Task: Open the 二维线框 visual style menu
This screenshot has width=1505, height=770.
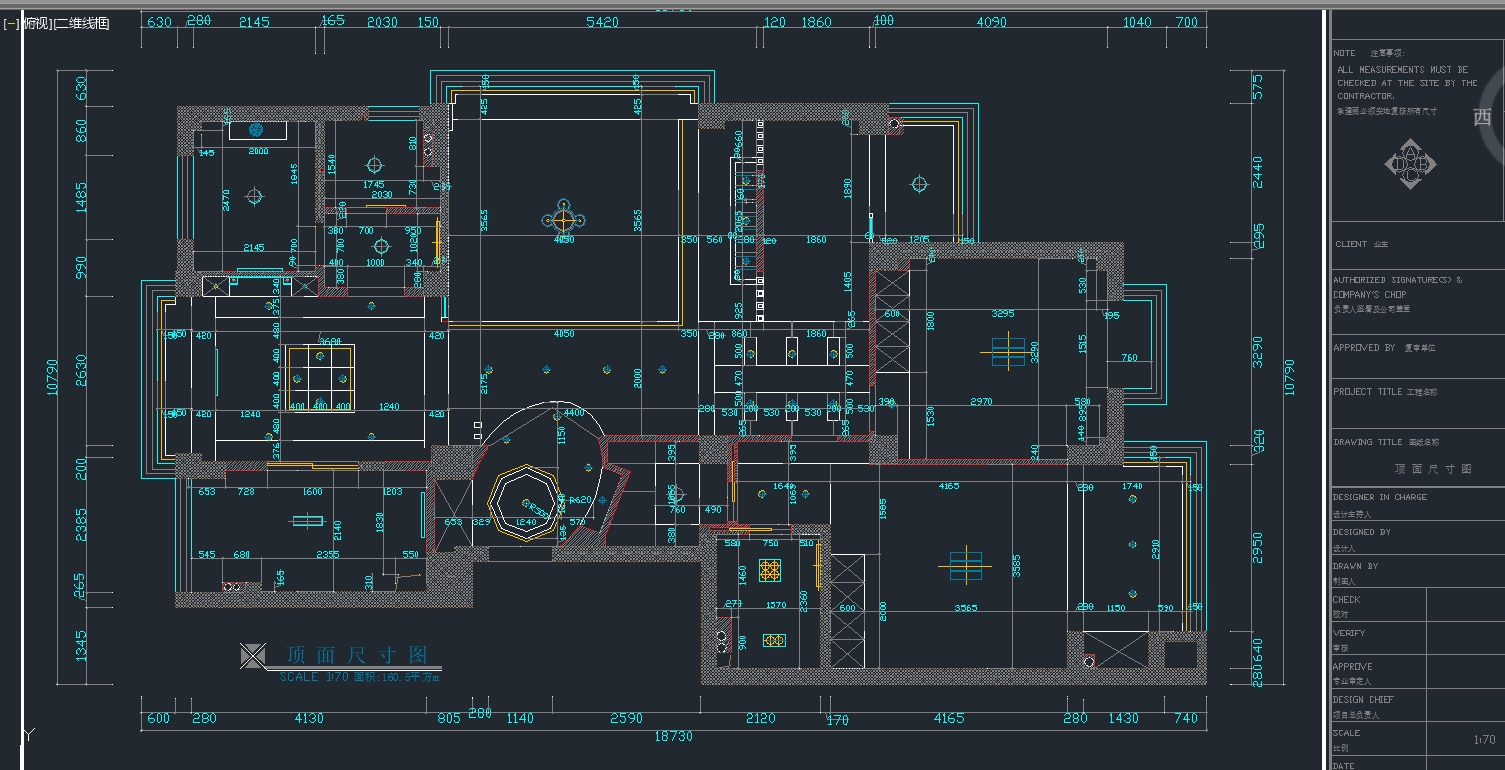Action: (x=84, y=23)
